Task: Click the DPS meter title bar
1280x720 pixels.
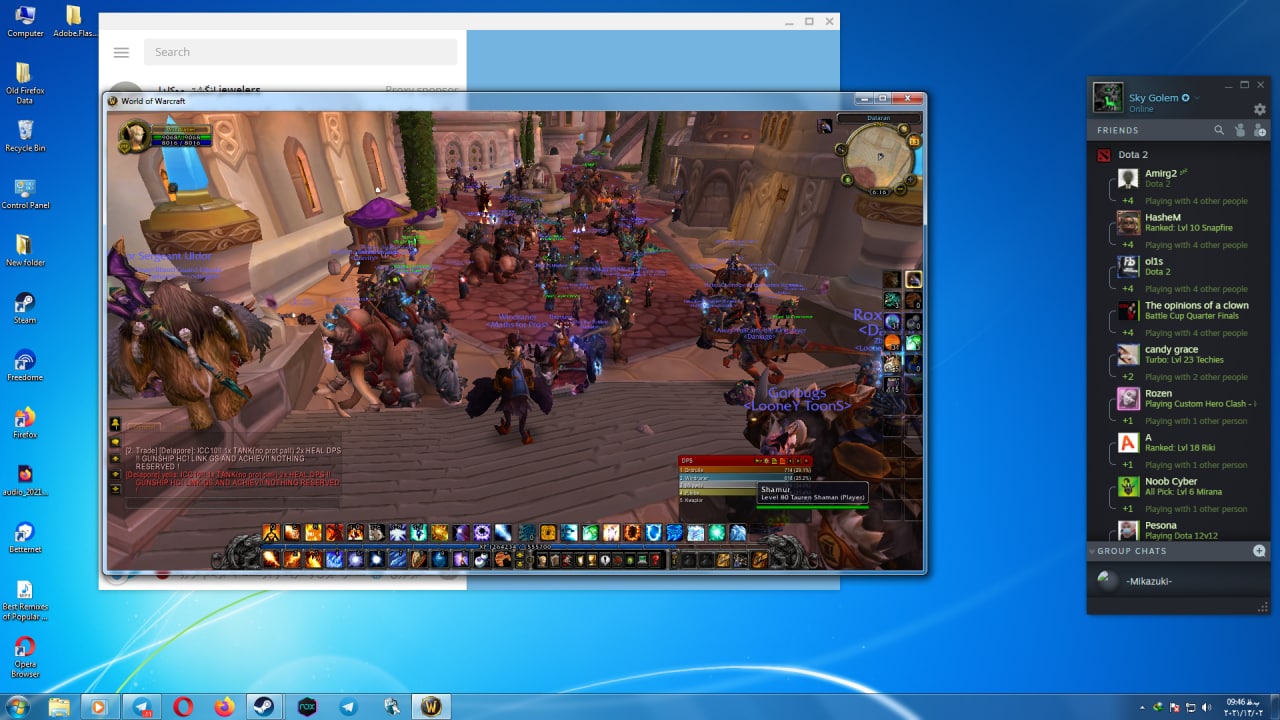Action: click(x=744, y=460)
